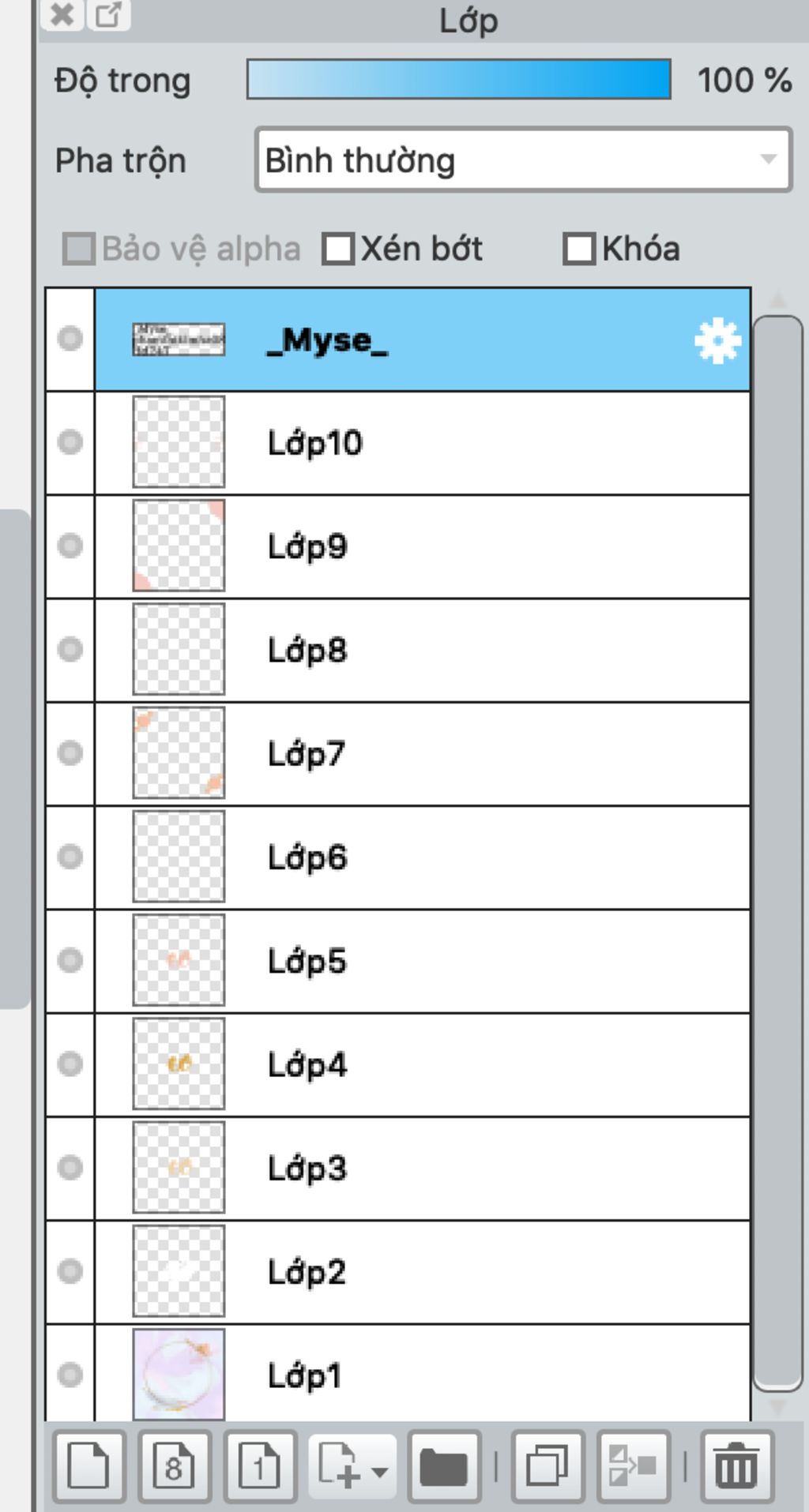
Task: Select the Lớp7 layer
Action: [422, 754]
